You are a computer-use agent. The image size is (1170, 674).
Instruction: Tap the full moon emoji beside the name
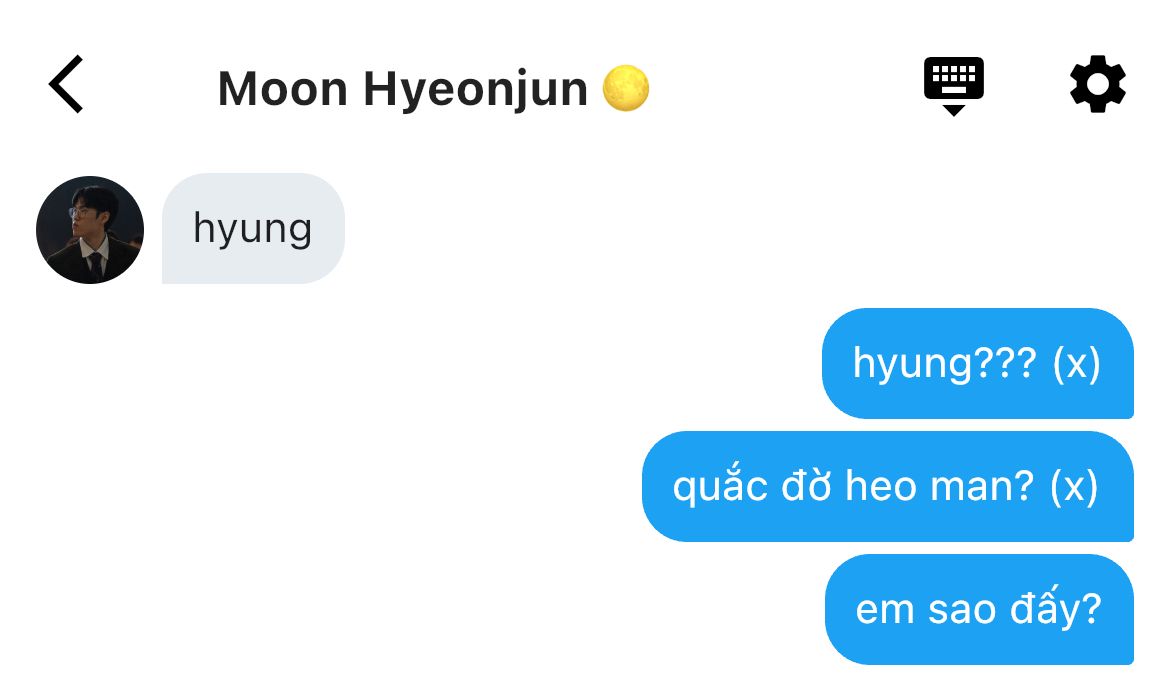coord(625,88)
